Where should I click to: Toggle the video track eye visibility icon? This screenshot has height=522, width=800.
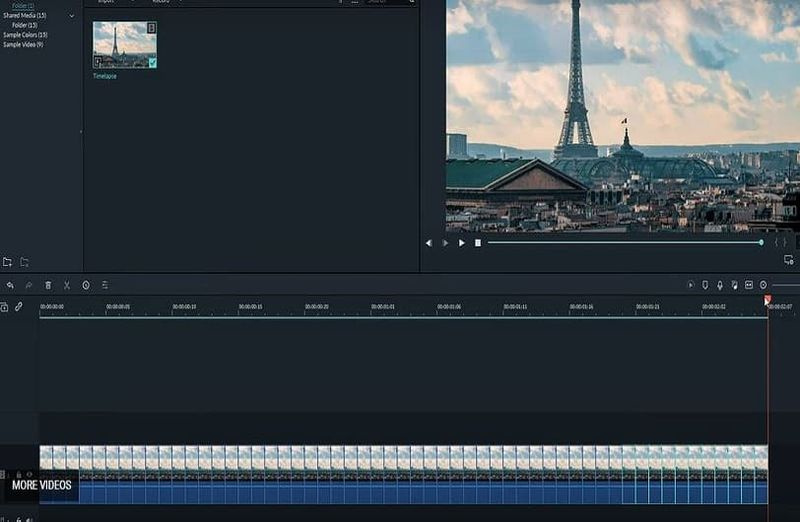(x=29, y=475)
